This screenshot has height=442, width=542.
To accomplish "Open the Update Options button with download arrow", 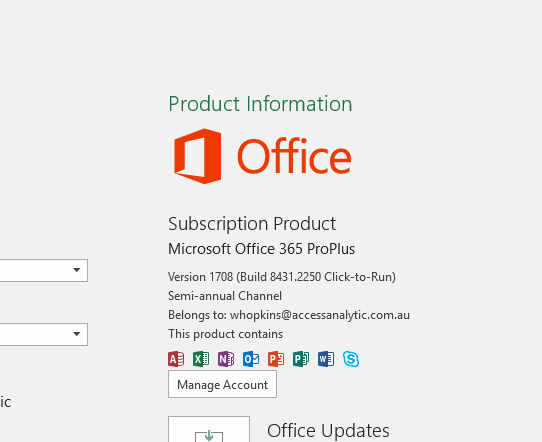I will pos(209,429).
